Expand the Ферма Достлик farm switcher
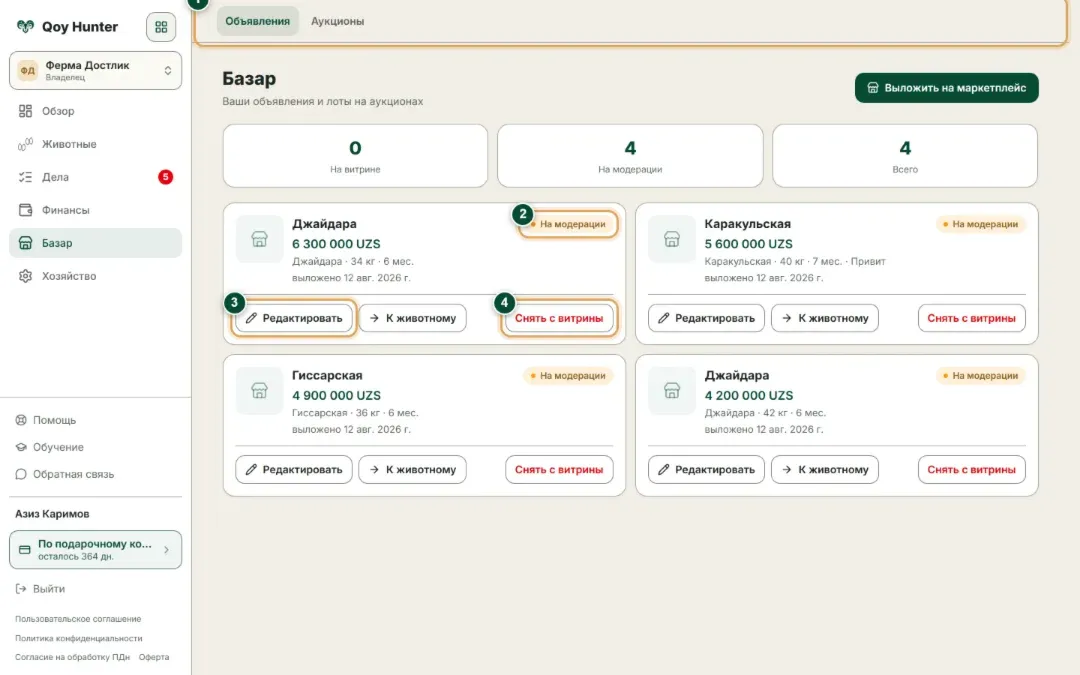The image size is (1080, 675). [96, 70]
